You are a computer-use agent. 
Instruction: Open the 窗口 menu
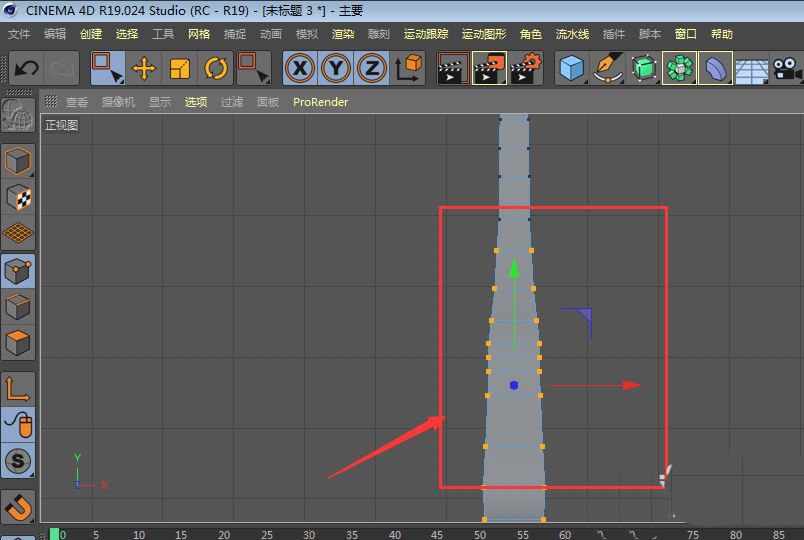click(686, 34)
